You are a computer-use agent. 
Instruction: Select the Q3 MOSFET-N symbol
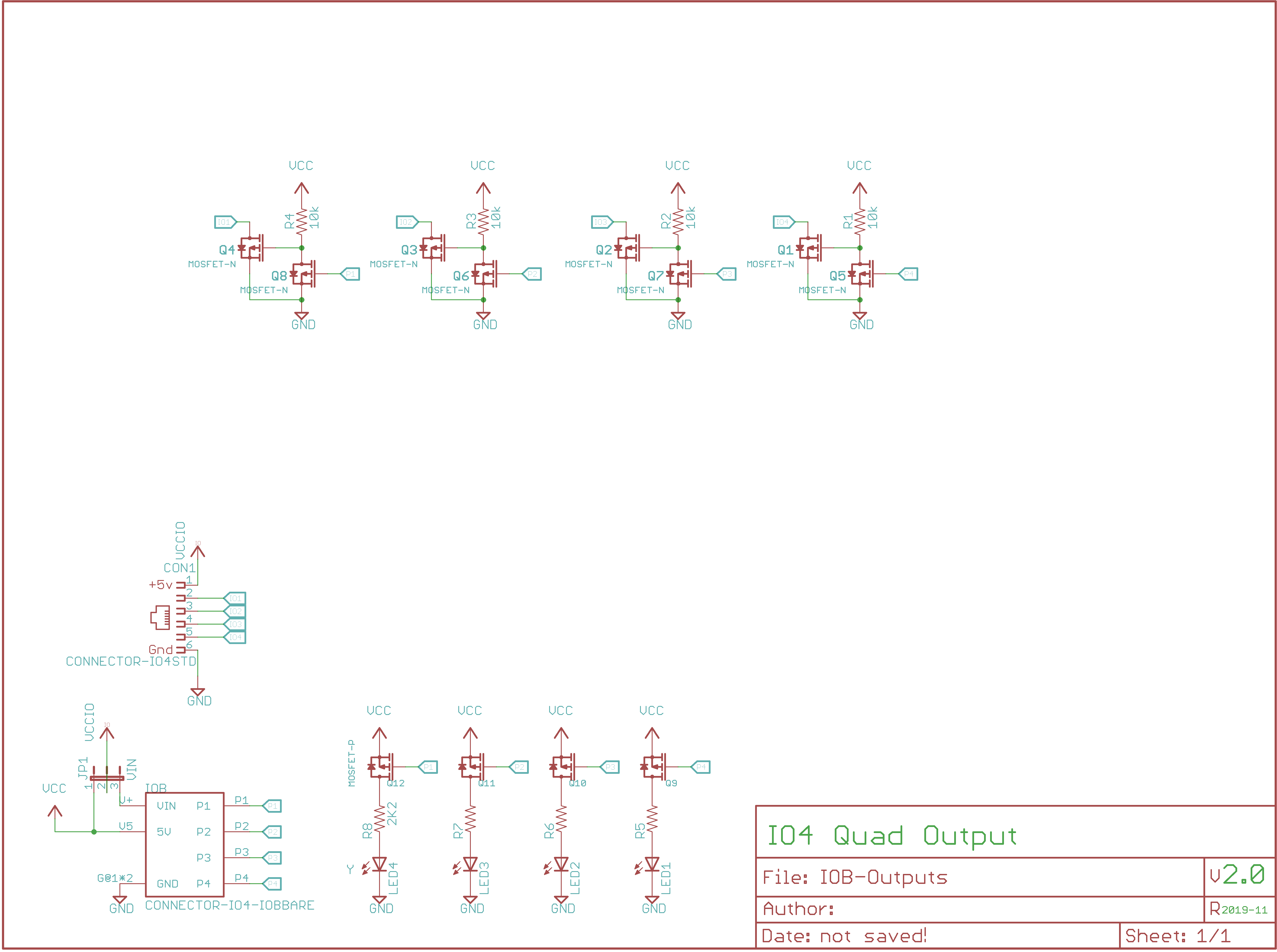tap(432, 248)
